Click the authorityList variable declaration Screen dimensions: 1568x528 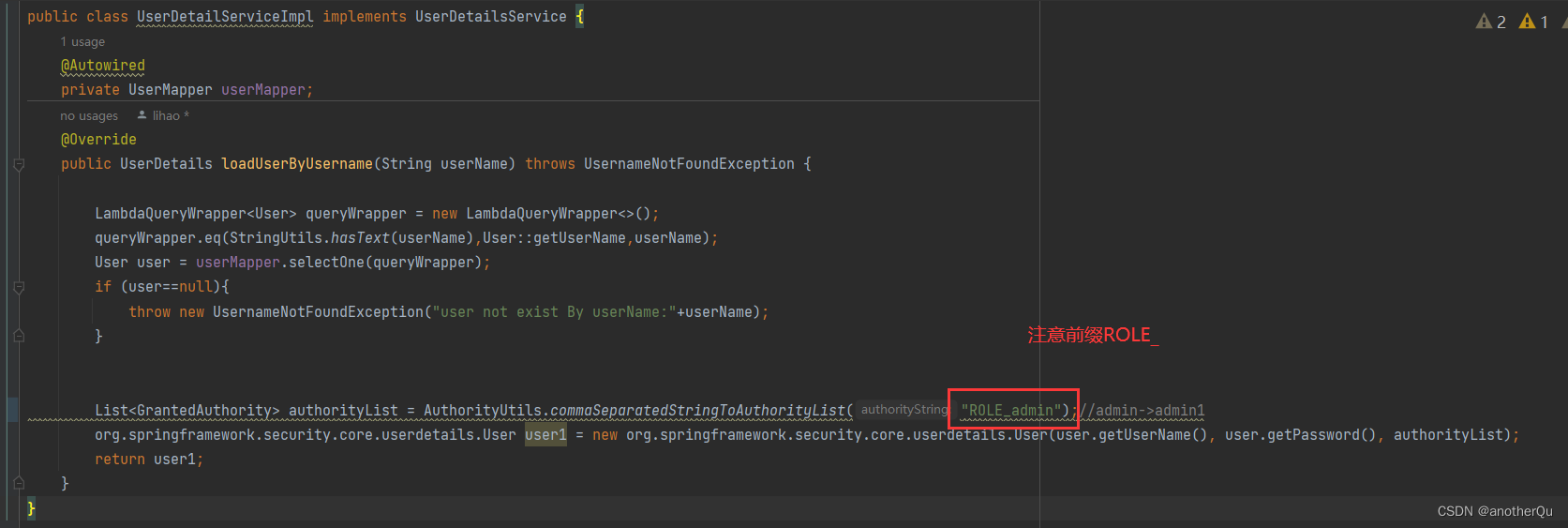[343, 411]
